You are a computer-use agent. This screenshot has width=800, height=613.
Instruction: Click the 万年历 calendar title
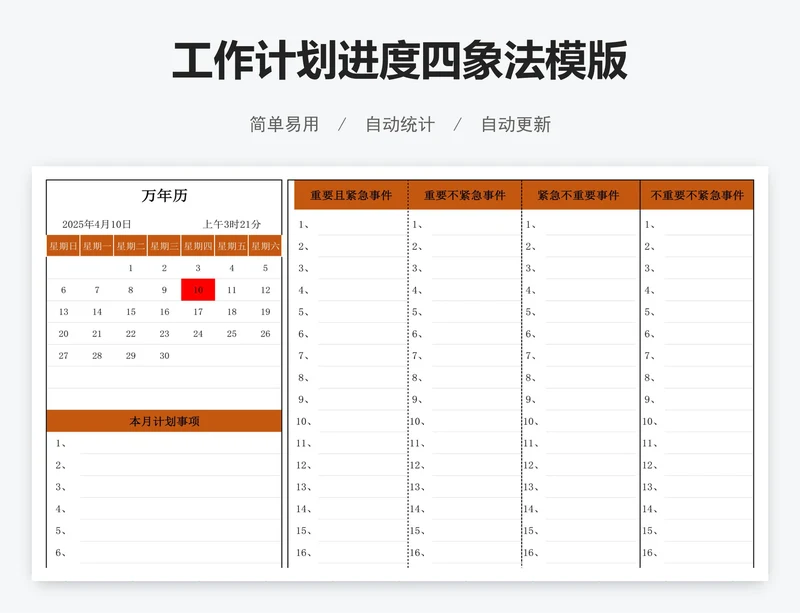[x=164, y=196]
